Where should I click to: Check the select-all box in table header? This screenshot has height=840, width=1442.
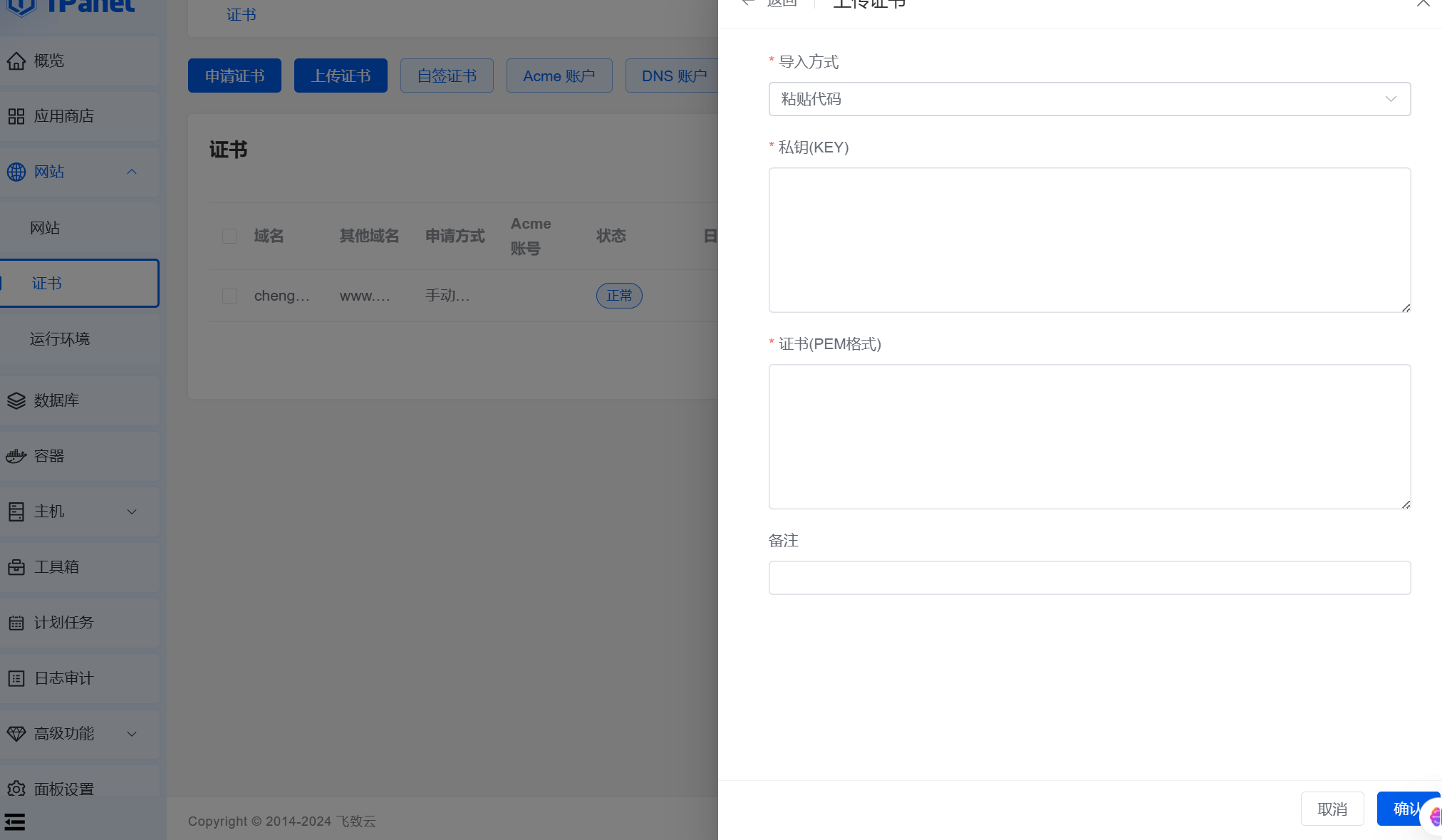229,236
